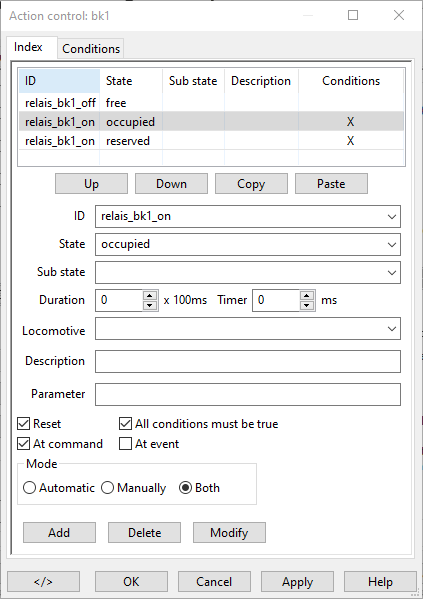Decrease the Timer spinner value
423x599 pixels.
pos(306,305)
